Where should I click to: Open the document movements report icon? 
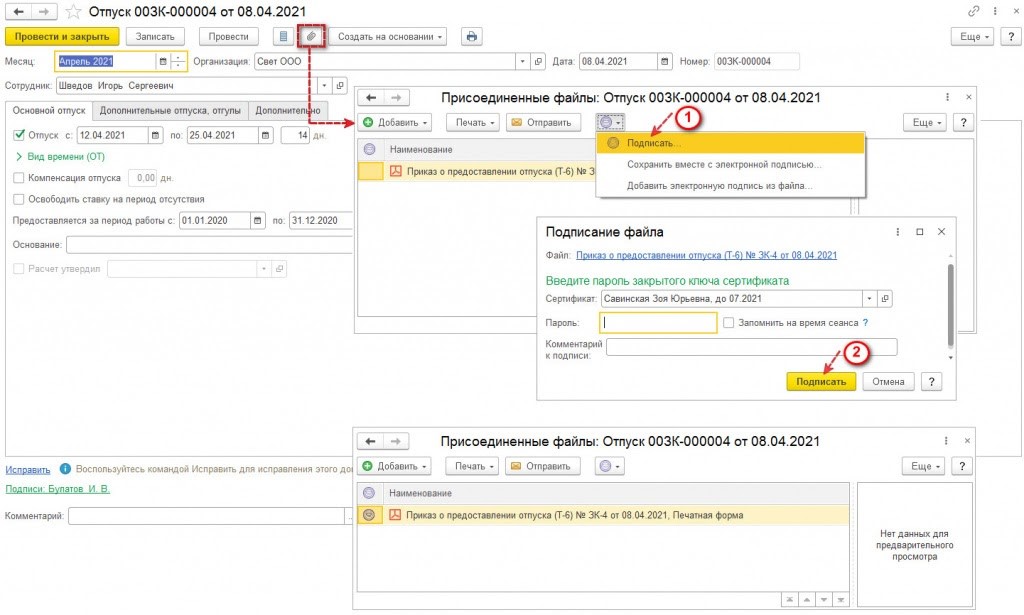tap(285, 36)
